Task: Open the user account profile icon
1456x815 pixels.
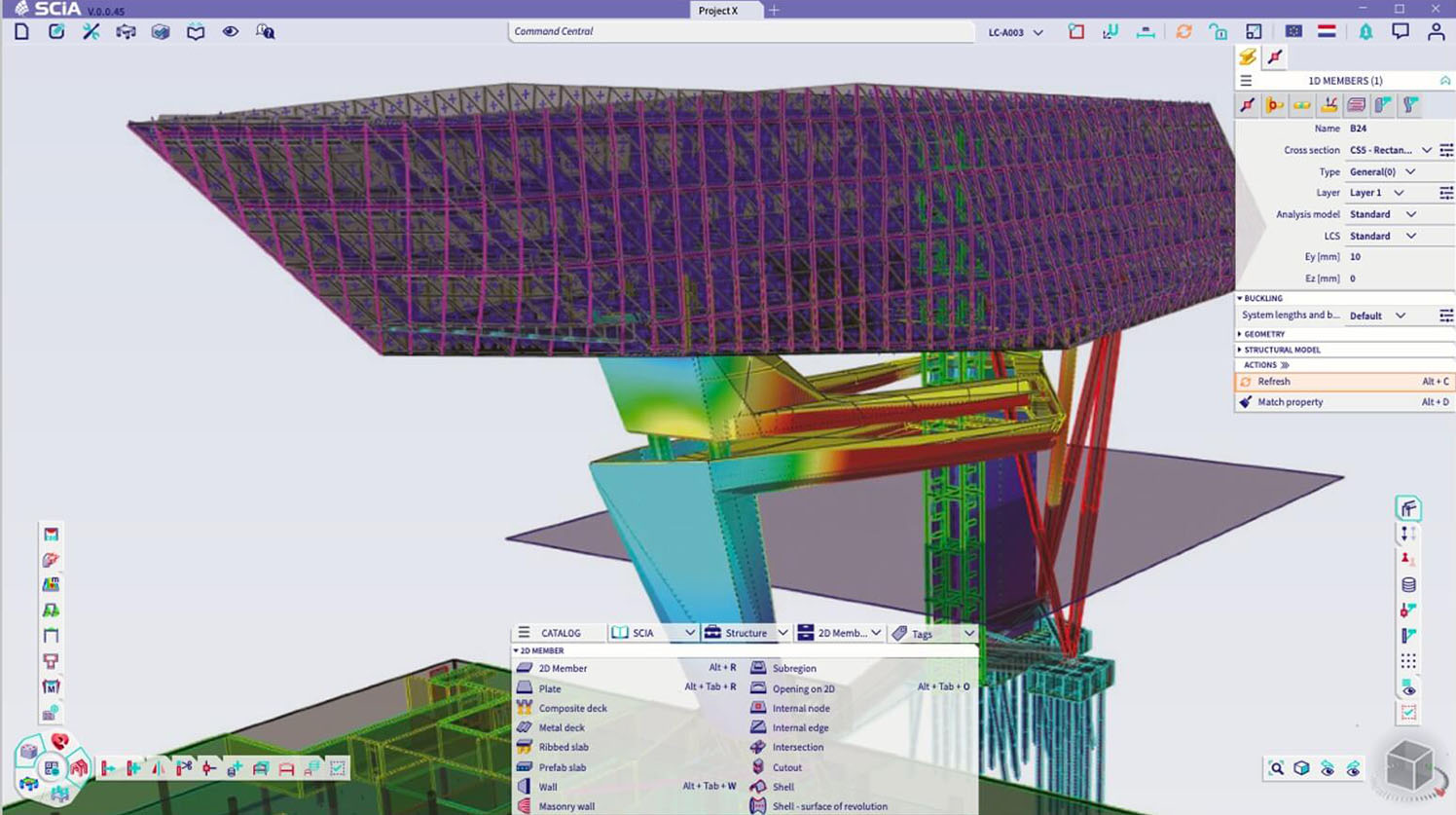Action: [x=1436, y=31]
